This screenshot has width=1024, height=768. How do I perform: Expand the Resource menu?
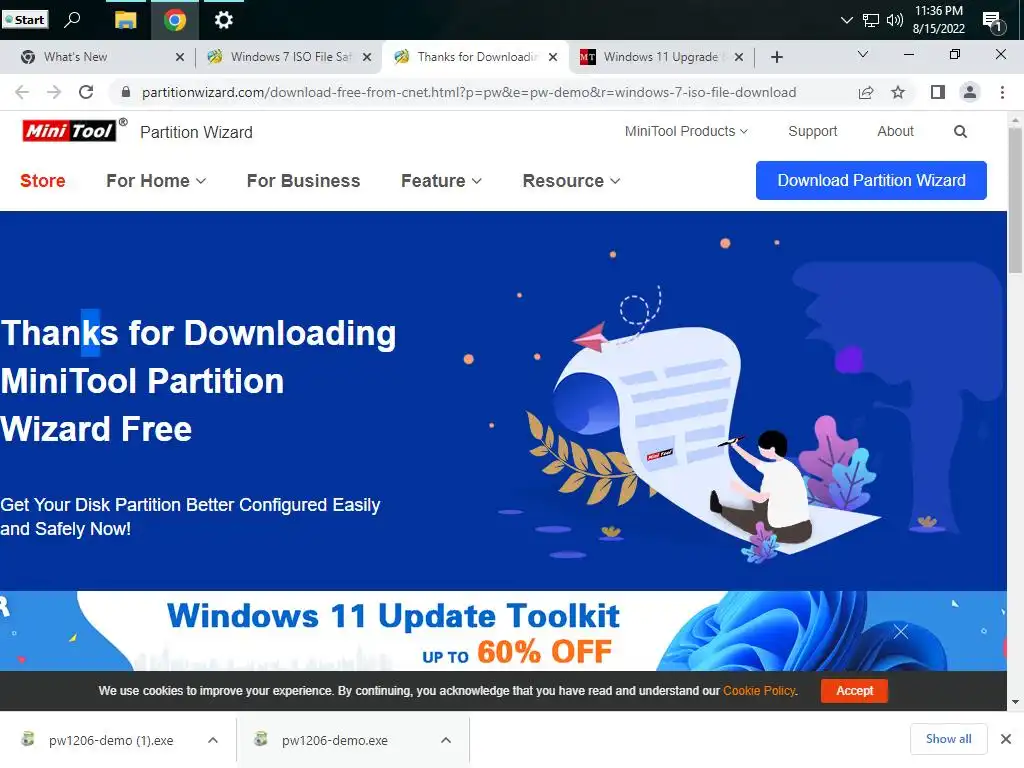(571, 181)
